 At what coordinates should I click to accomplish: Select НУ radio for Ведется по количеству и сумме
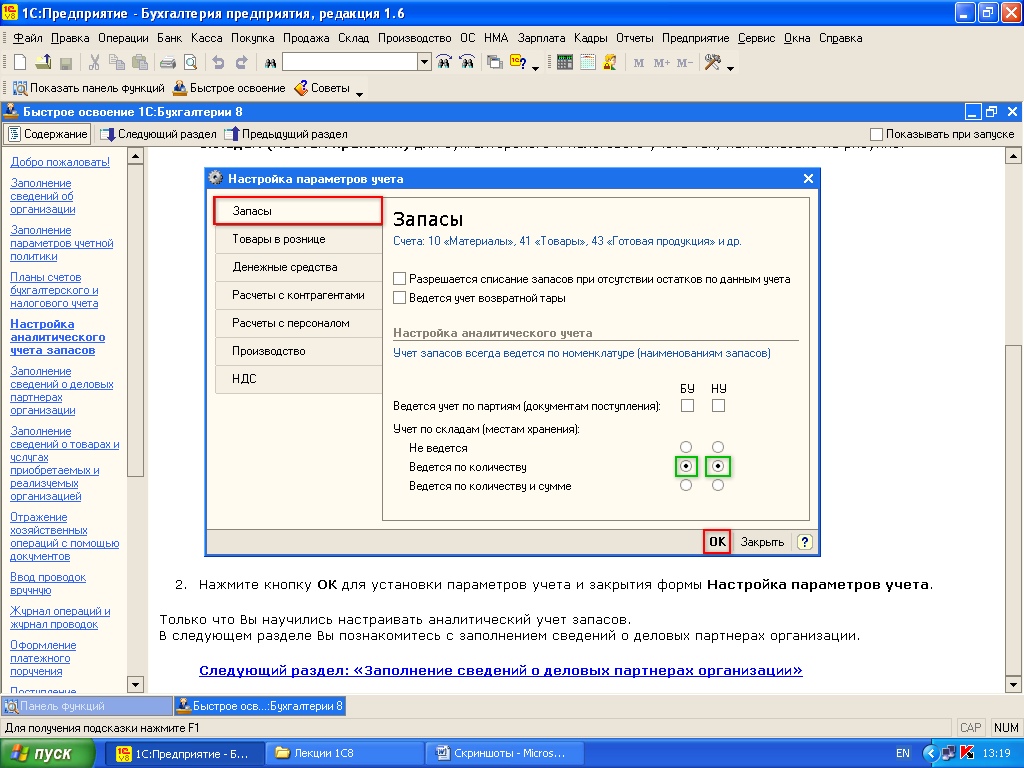click(x=718, y=485)
